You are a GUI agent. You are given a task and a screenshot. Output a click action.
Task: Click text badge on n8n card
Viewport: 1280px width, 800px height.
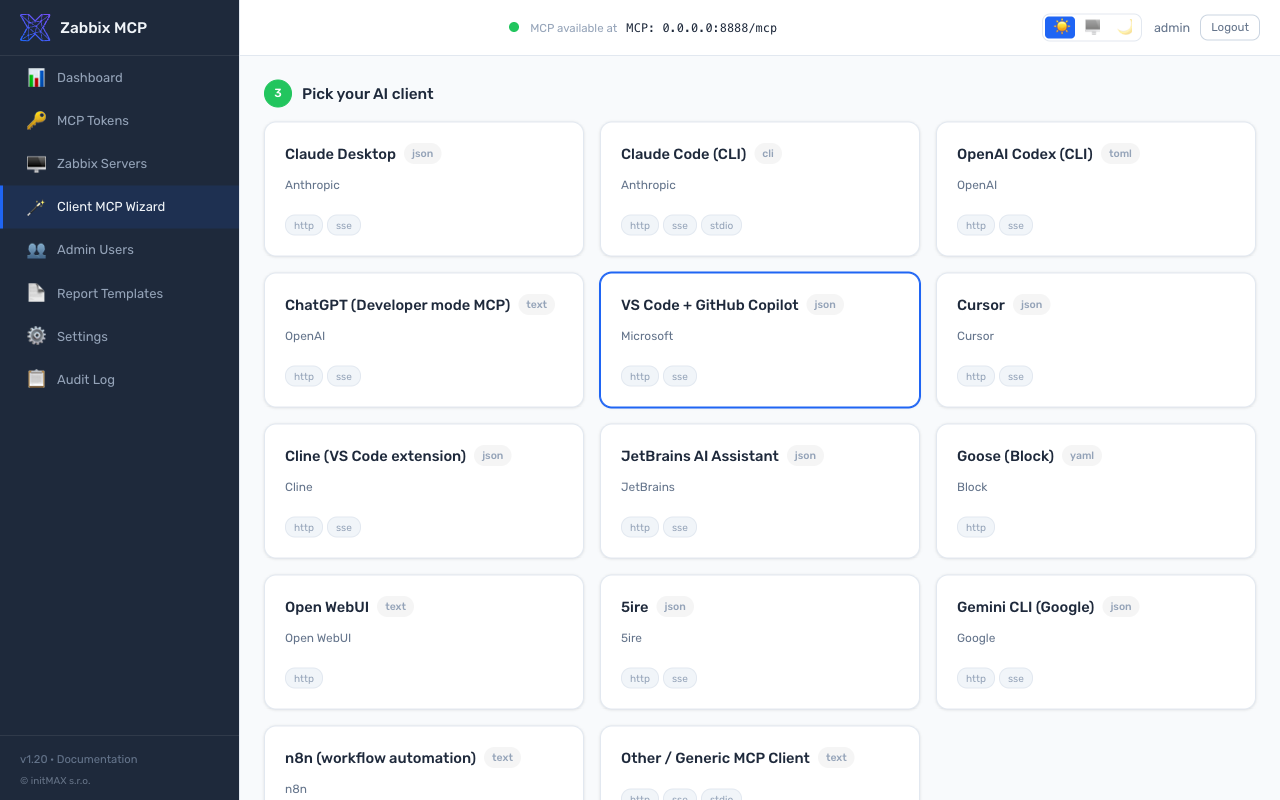tap(503, 758)
